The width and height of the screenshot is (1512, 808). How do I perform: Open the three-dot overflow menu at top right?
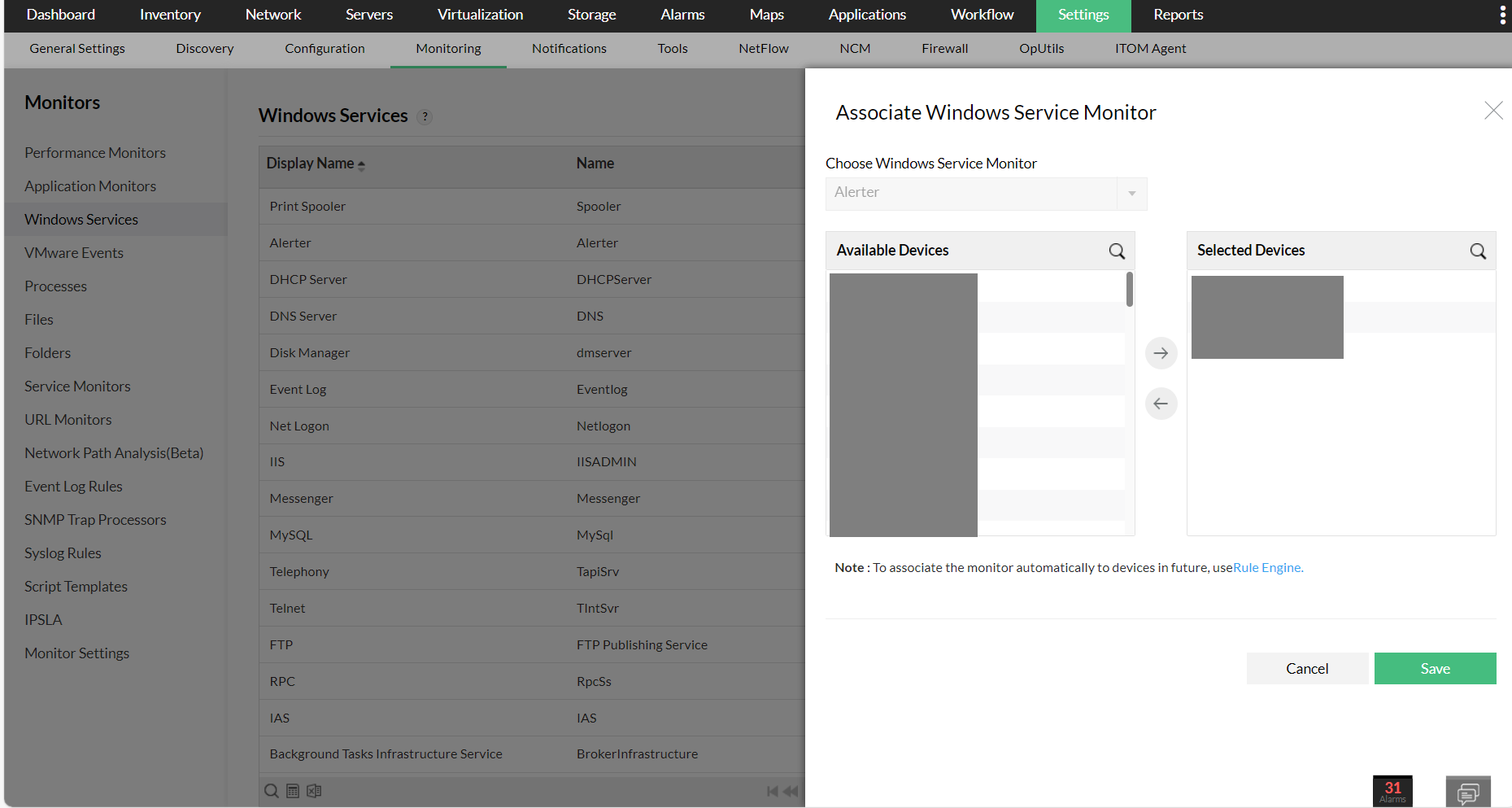(x=1501, y=14)
